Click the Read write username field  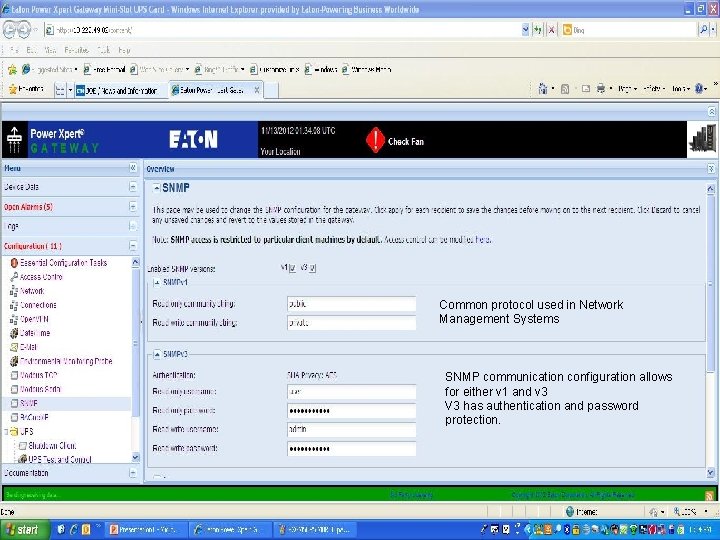click(351, 429)
